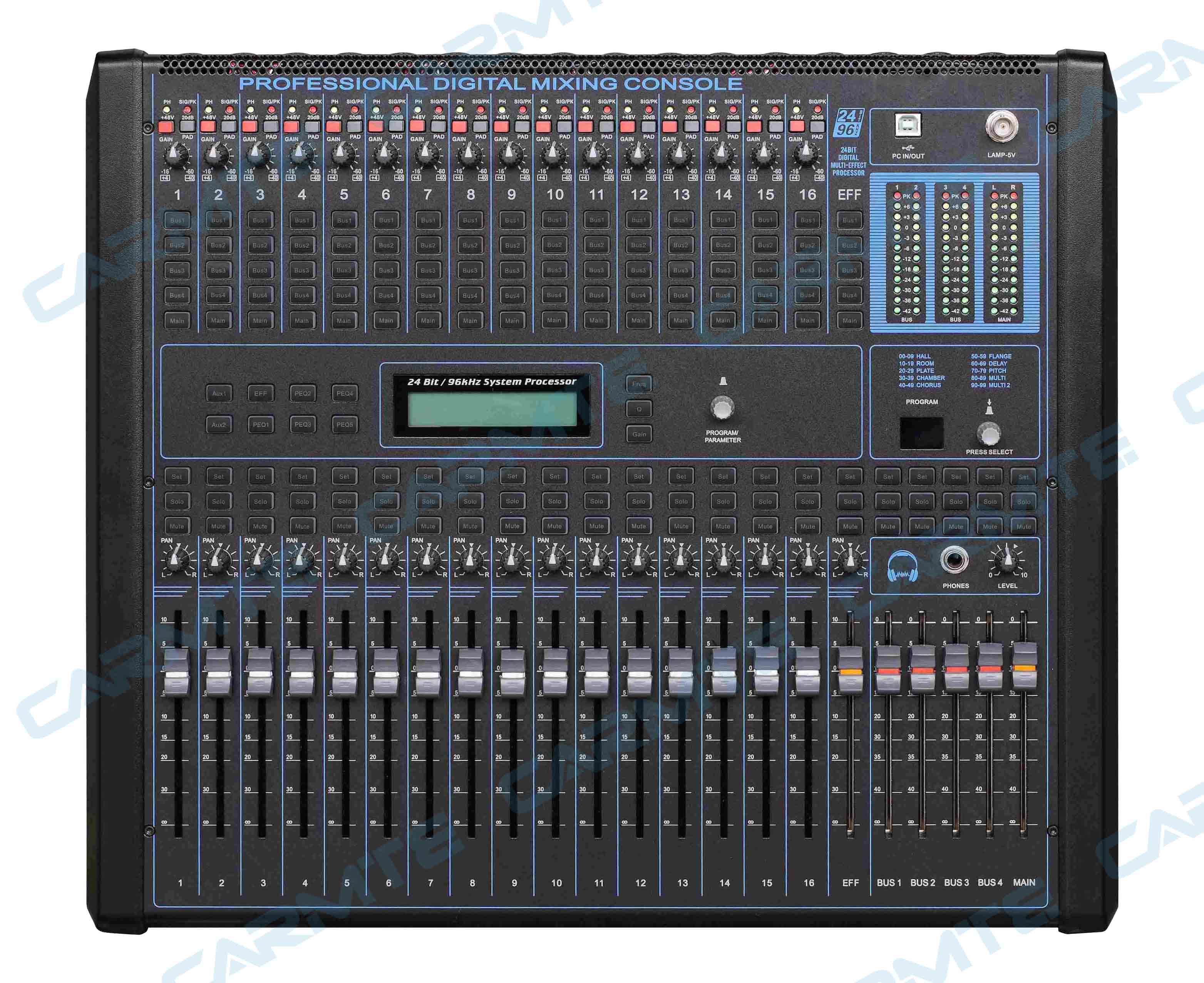Click the 'PROFESSIONAL DIGITAL MIXING CONSOLE' title
Image resolution: width=1204 pixels, height=983 pixels.
[491, 84]
